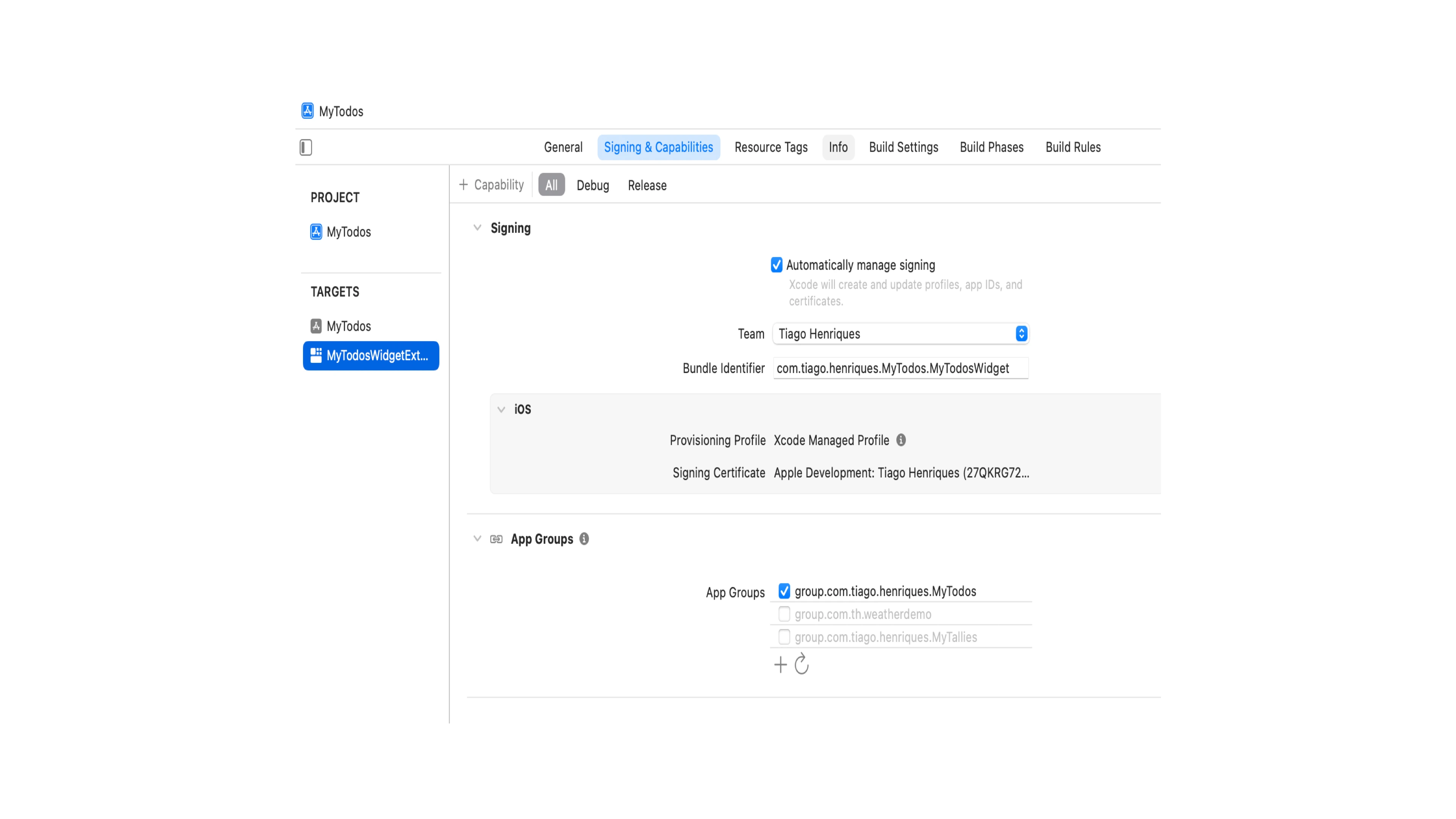Viewport: 1456px width, 819px height.
Task: Click 'group.com.th.weatherdemo' label
Action: (x=863, y=614)
